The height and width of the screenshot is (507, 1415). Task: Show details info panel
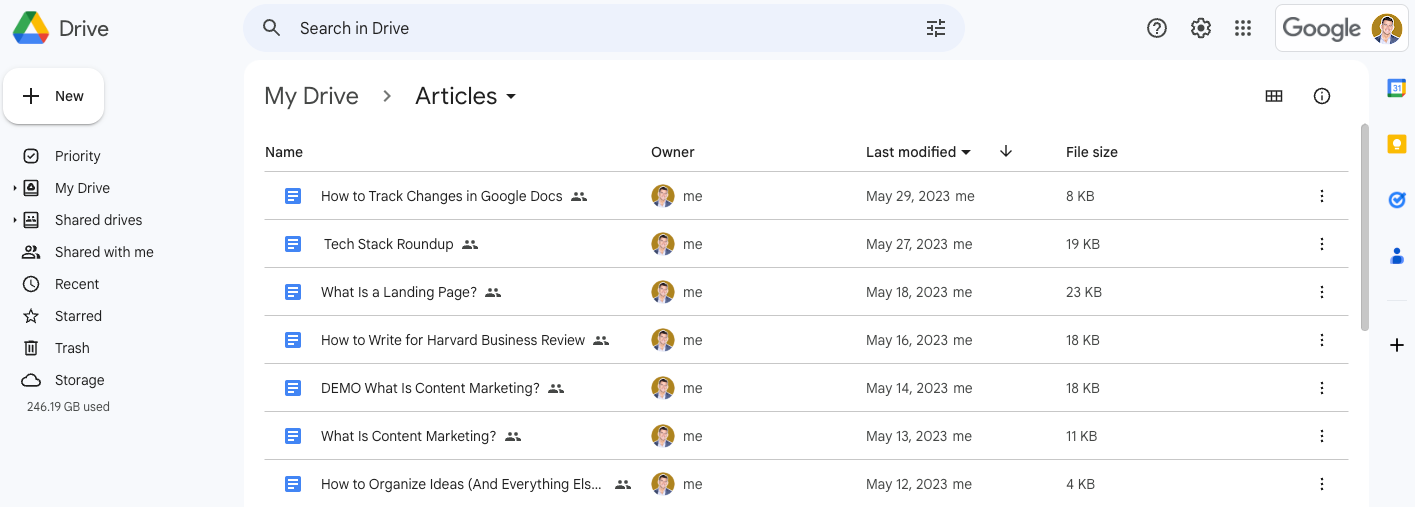coord(1322,96)
